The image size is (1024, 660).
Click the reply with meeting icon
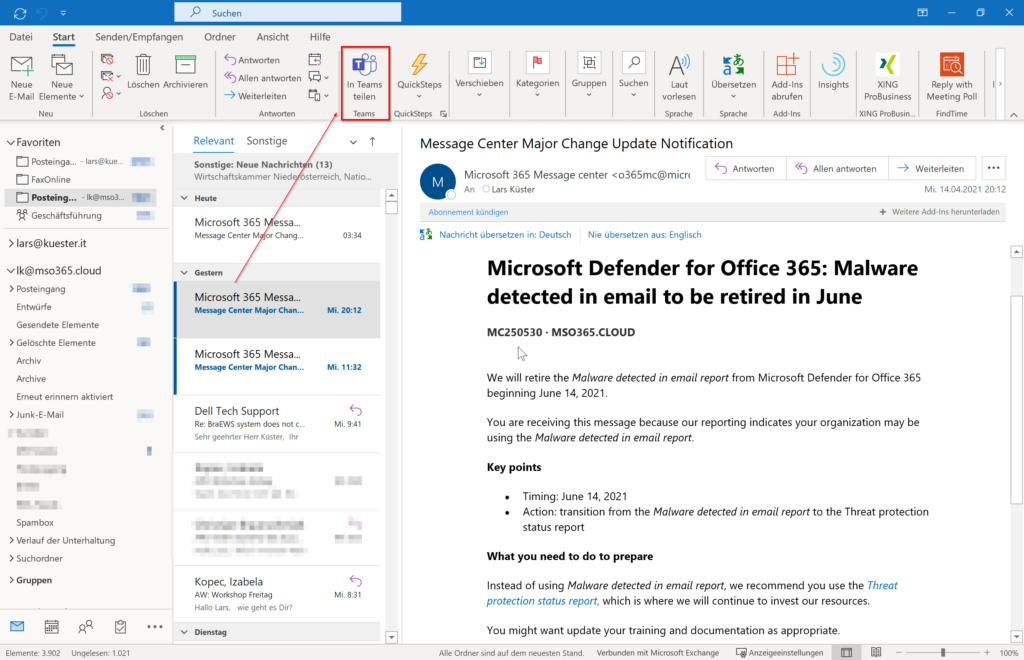(x=315, y=60)
